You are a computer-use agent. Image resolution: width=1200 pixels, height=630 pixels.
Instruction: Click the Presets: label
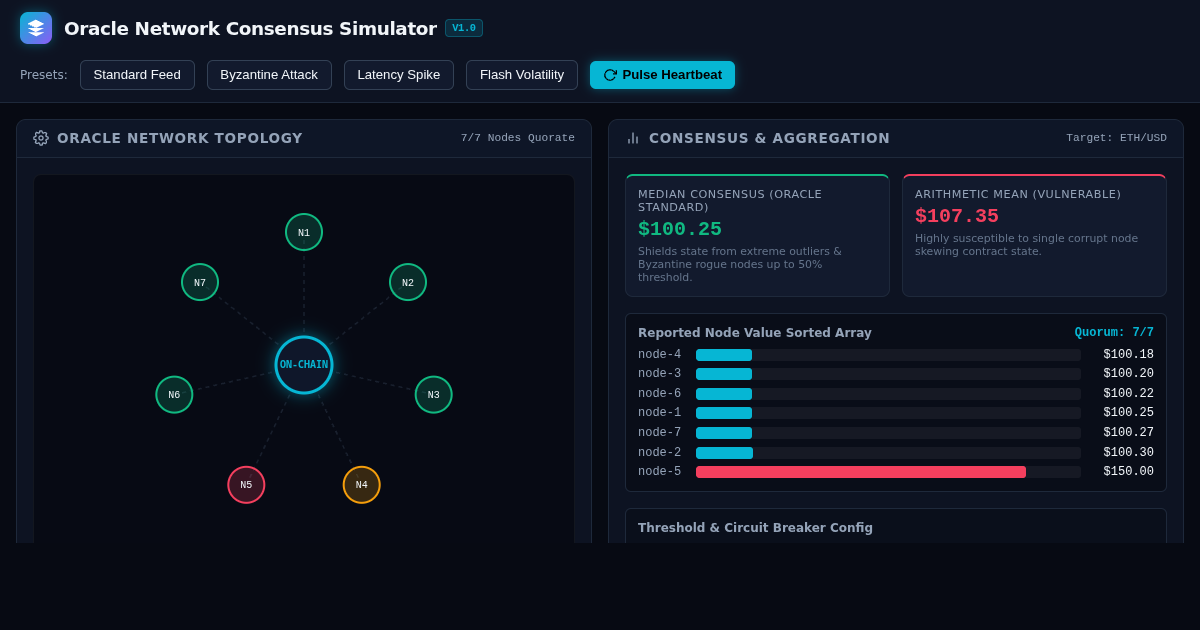tap(44, 75)
